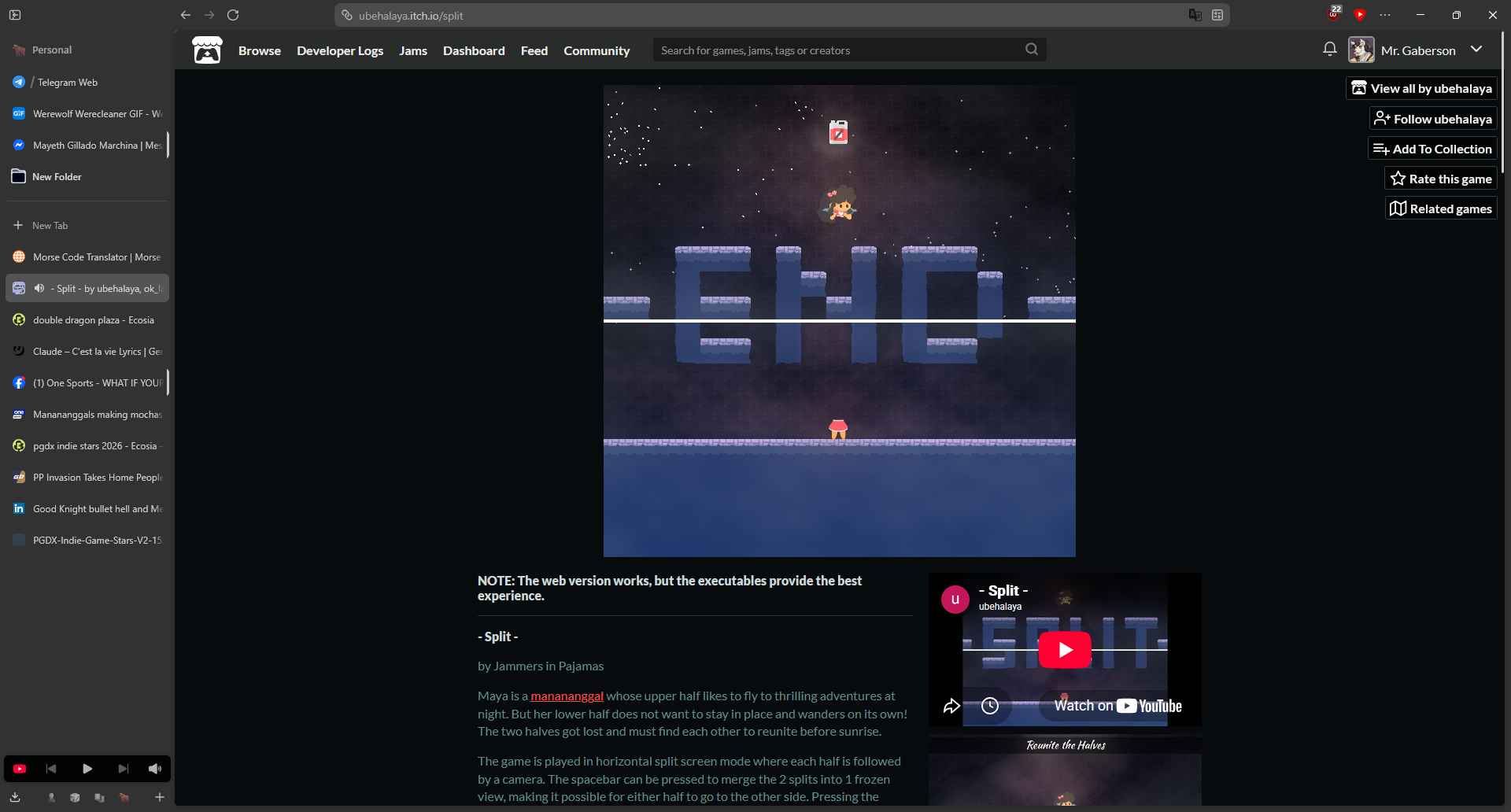The image size is (1511, 812).
Task: Click the share arrow on video embed
Action: click(951, 706)
